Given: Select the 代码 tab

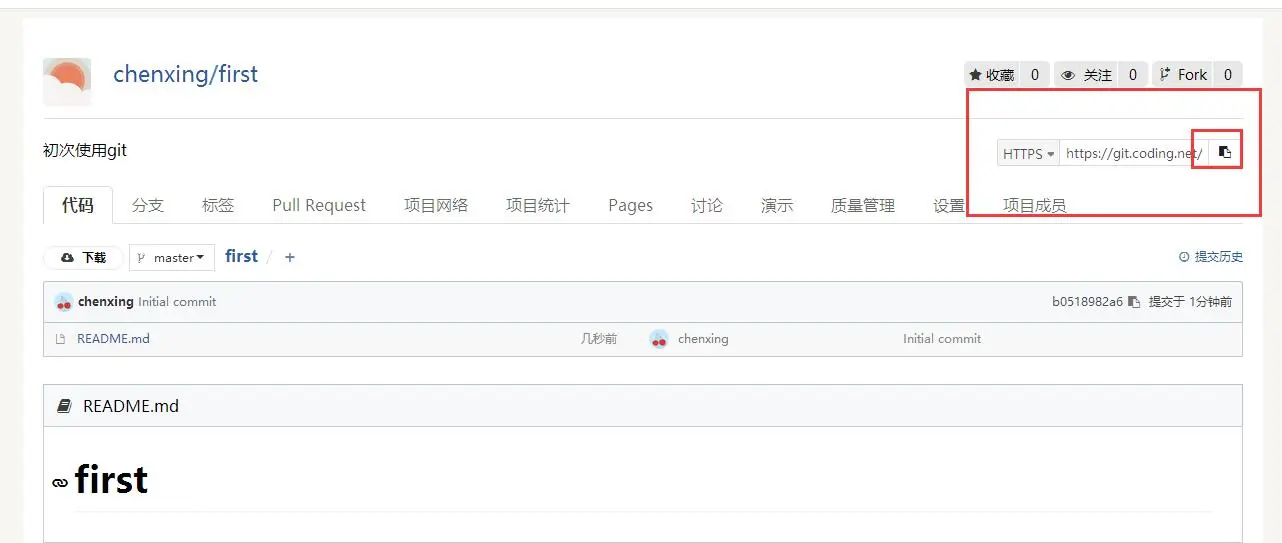Looking at the screenshot, I should (x=78, y=205).
